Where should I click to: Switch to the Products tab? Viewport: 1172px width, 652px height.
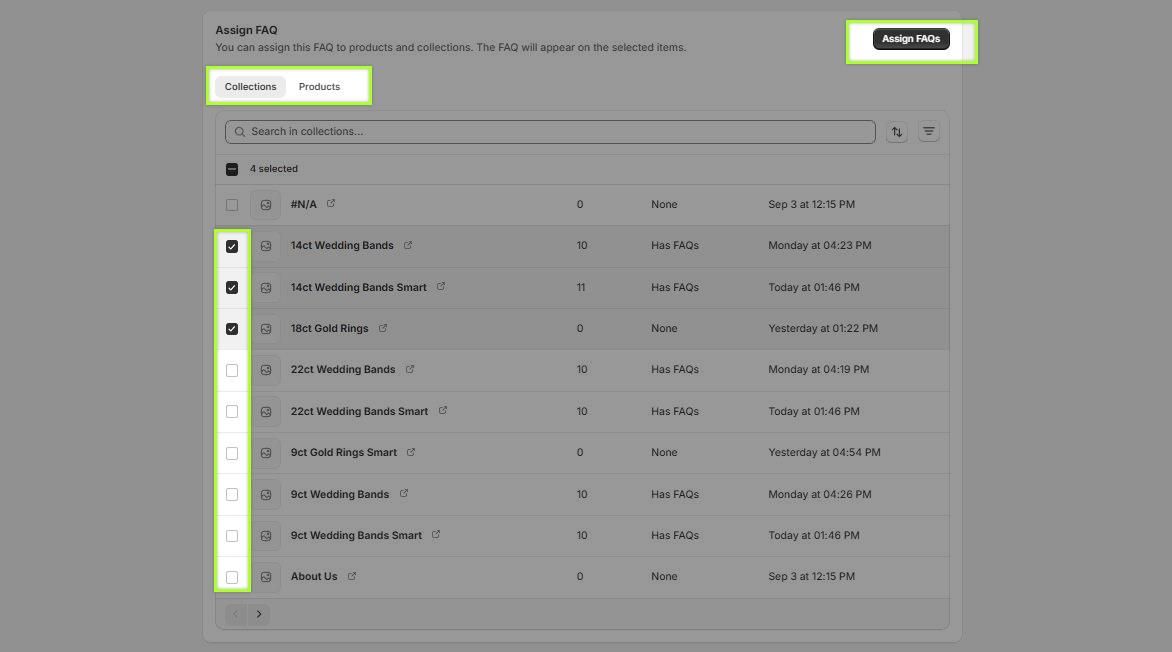pyautogui.click(x=319, y=87)
